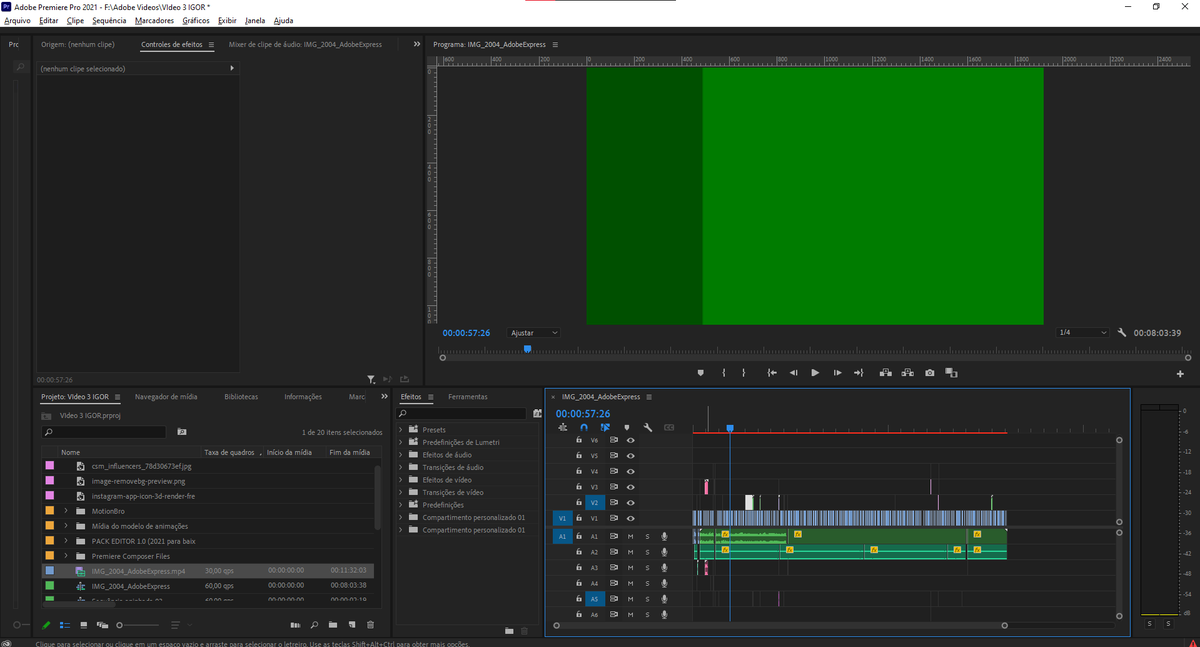Viewport: 1200px width, 647px height.
Task: Go to In point in Program monitor
Action: pyautogui.click(x=772, y=372)
